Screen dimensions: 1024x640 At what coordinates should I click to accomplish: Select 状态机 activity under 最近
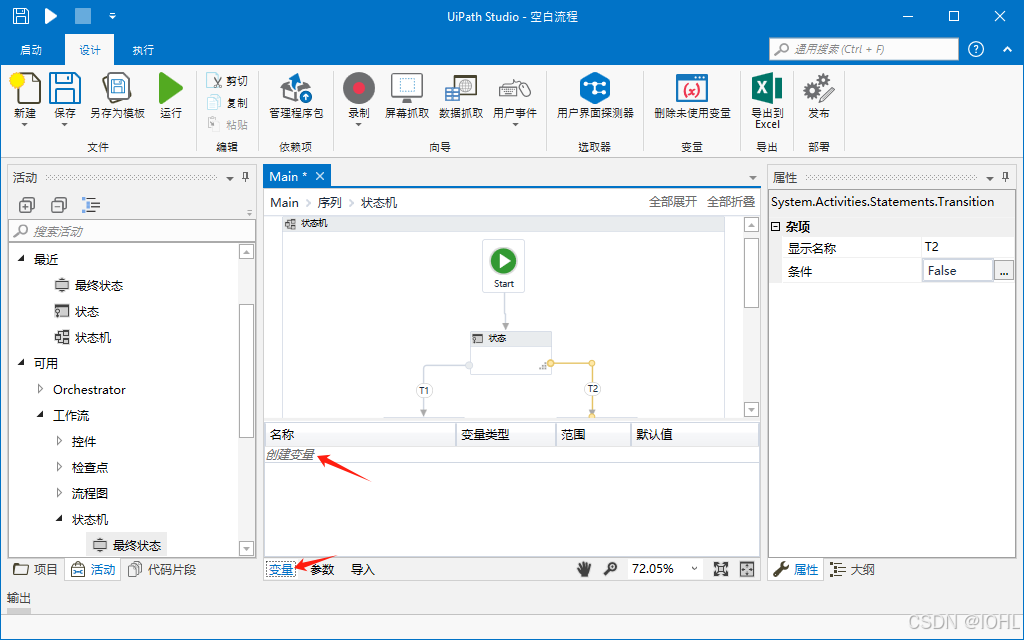pyautogui.click(x=83, y=338)
